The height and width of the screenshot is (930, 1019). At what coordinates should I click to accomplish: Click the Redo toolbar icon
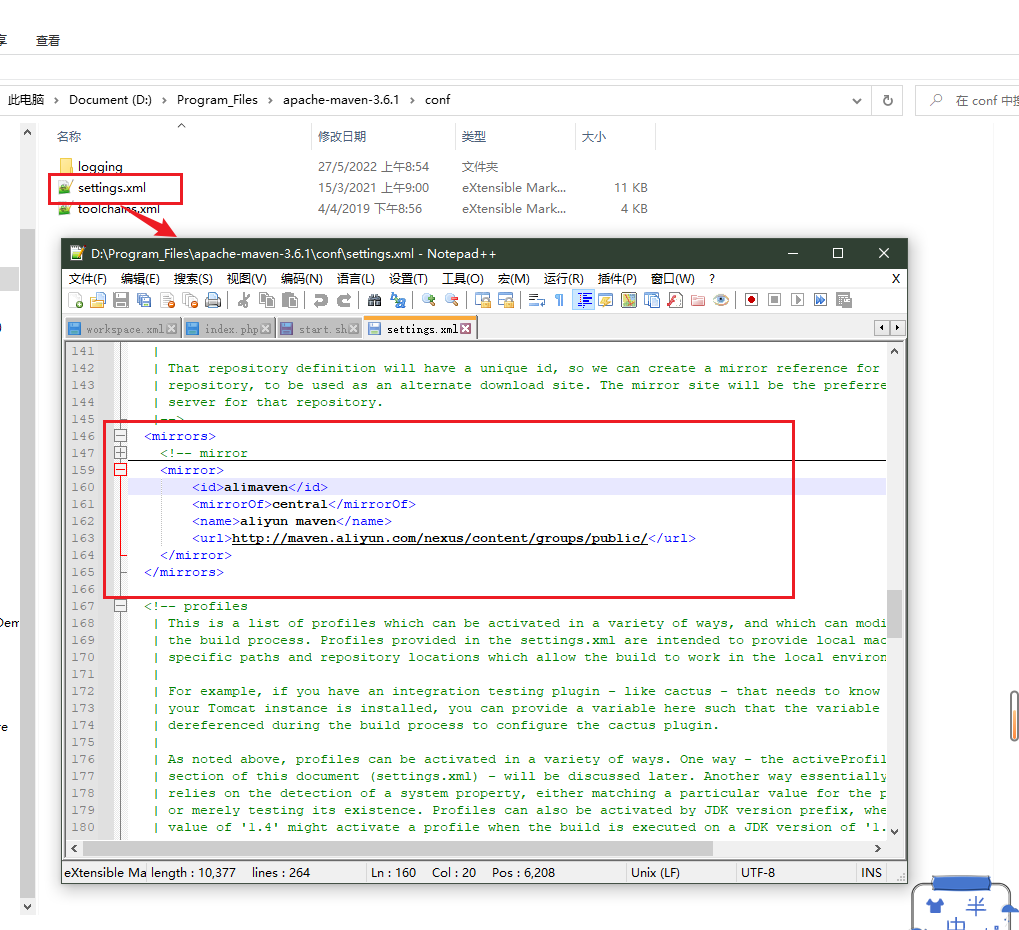[x=344, y=300]
